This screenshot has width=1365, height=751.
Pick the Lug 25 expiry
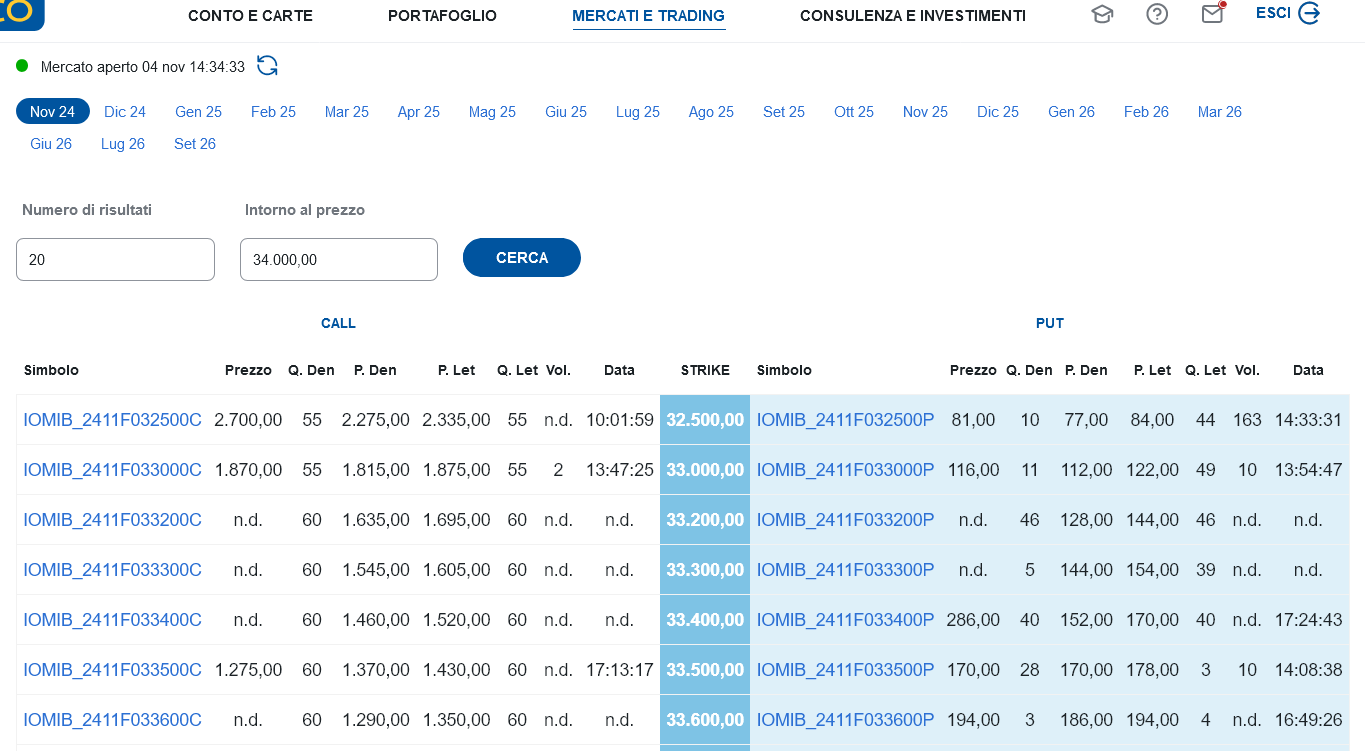pos(638,112)
